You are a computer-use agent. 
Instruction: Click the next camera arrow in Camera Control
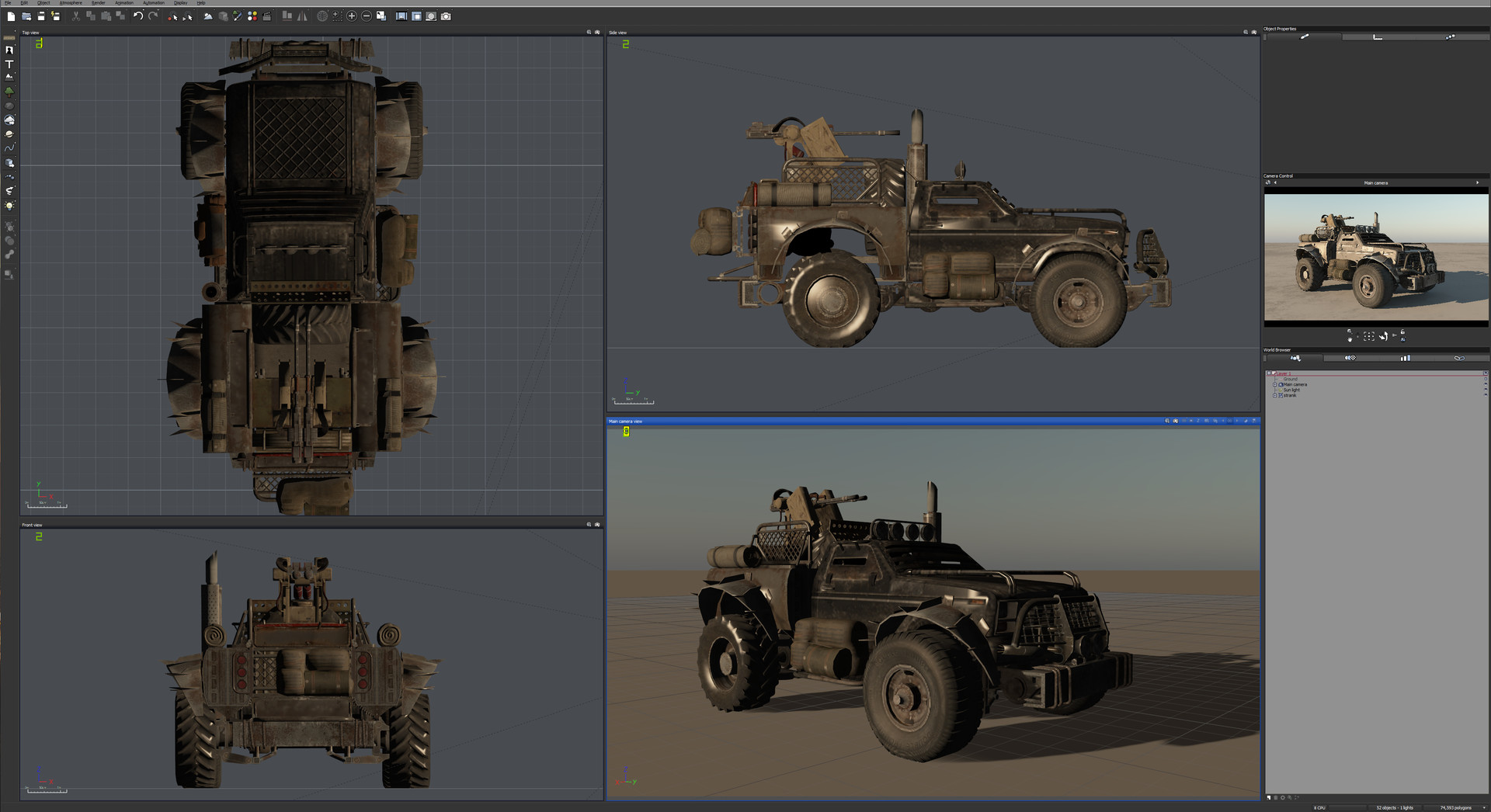pos(1477,182)
